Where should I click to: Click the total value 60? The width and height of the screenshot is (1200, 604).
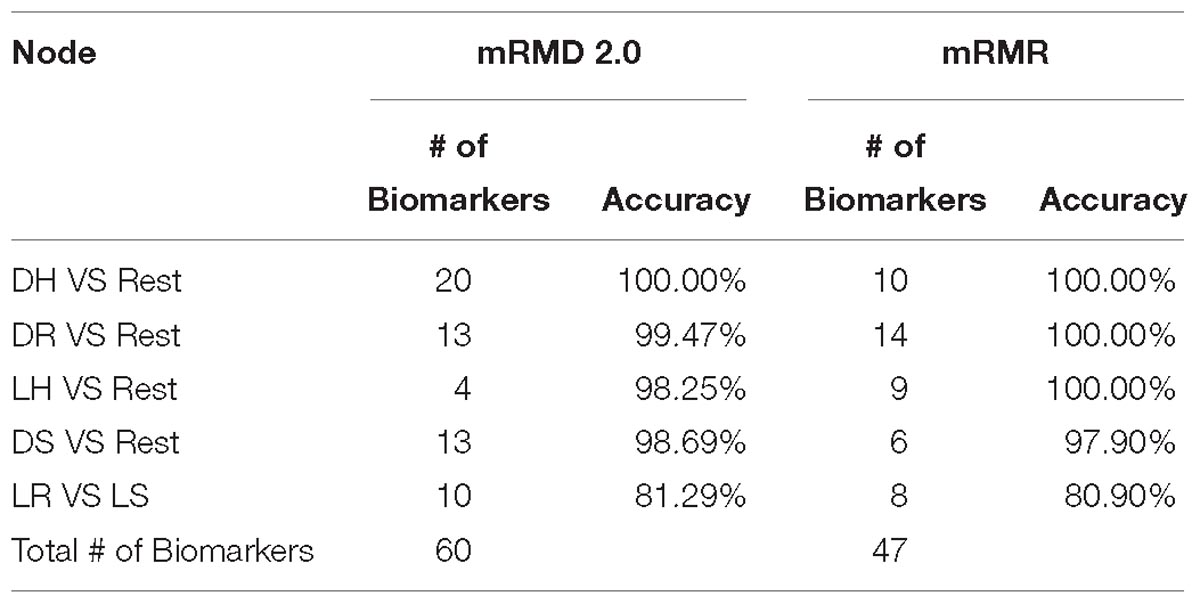[x=454, y=551]
